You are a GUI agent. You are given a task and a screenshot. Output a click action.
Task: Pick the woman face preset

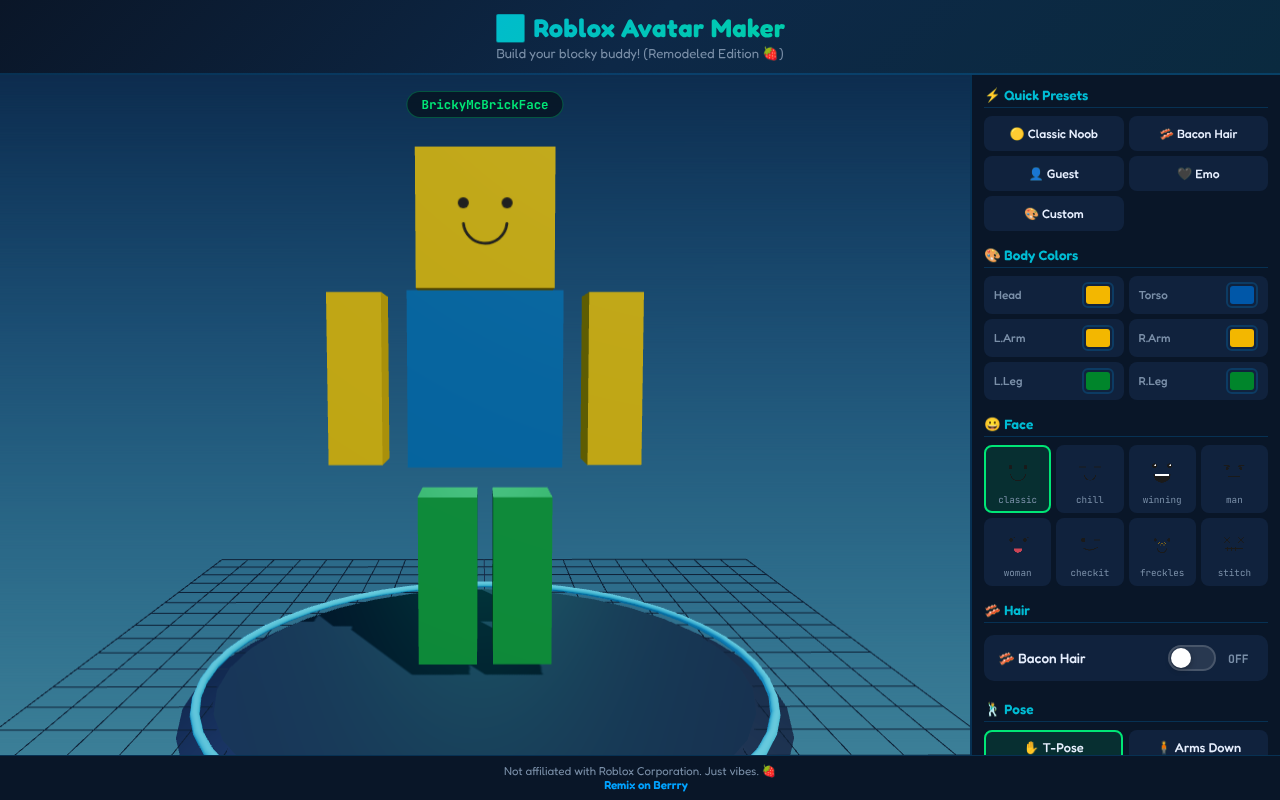click(1017, 551)
